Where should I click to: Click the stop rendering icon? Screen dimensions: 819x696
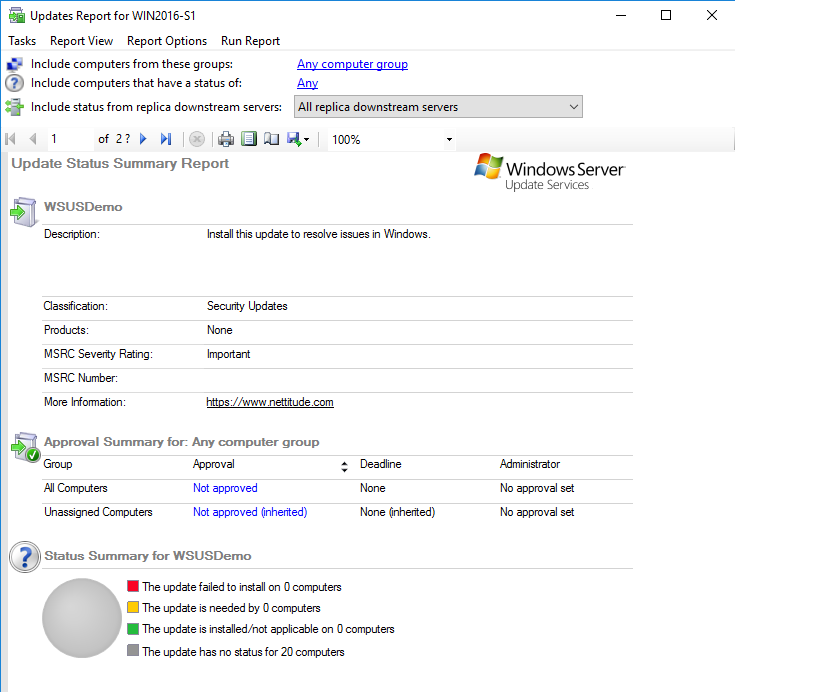pos(197,139)
